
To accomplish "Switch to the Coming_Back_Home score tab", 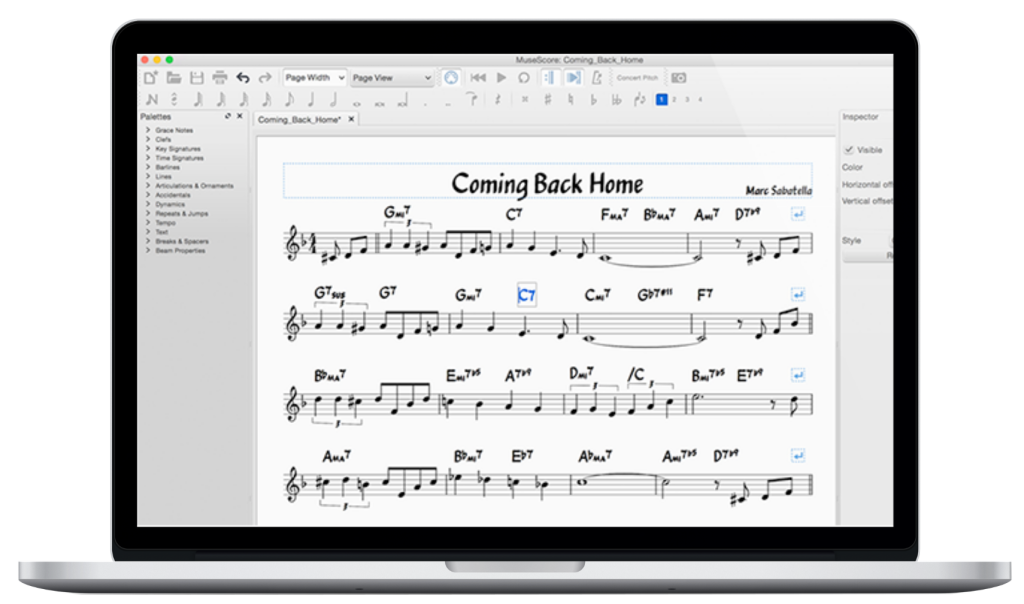I will 300,120.
